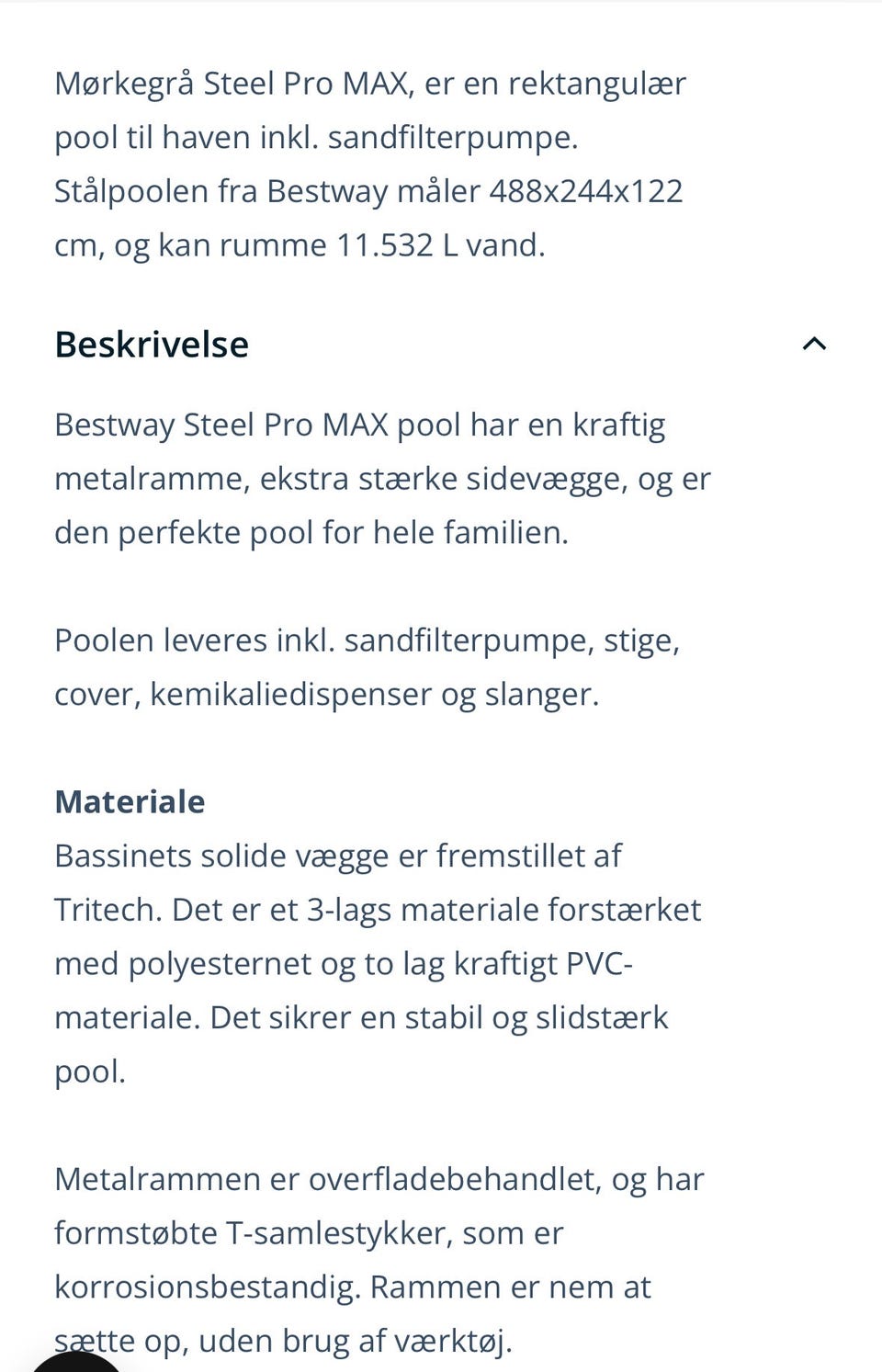Click the text 'med polyesternet og to lag kraftigt PVC-'

tap(344, 964)
